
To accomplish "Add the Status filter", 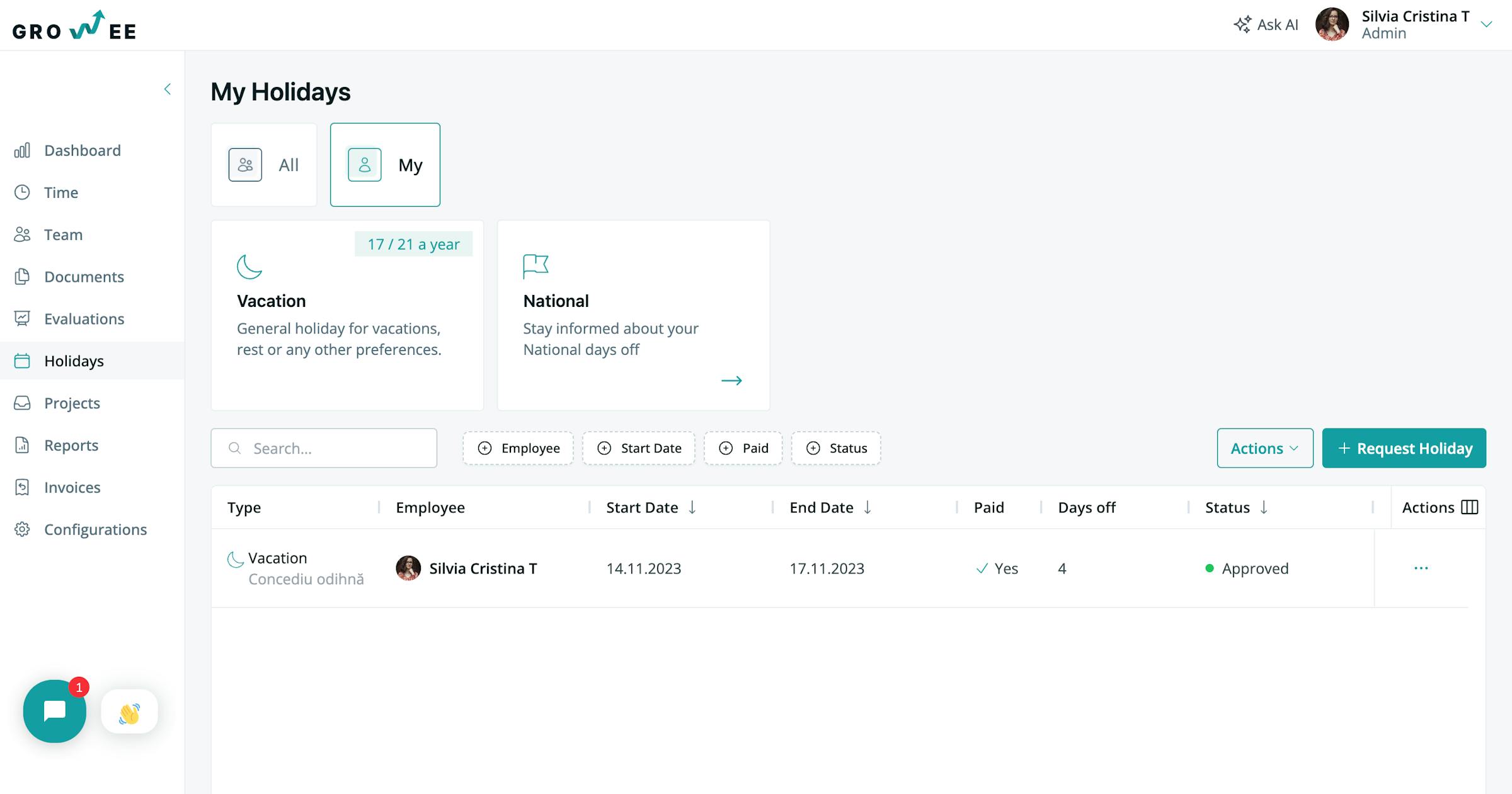I will (836, 448).
